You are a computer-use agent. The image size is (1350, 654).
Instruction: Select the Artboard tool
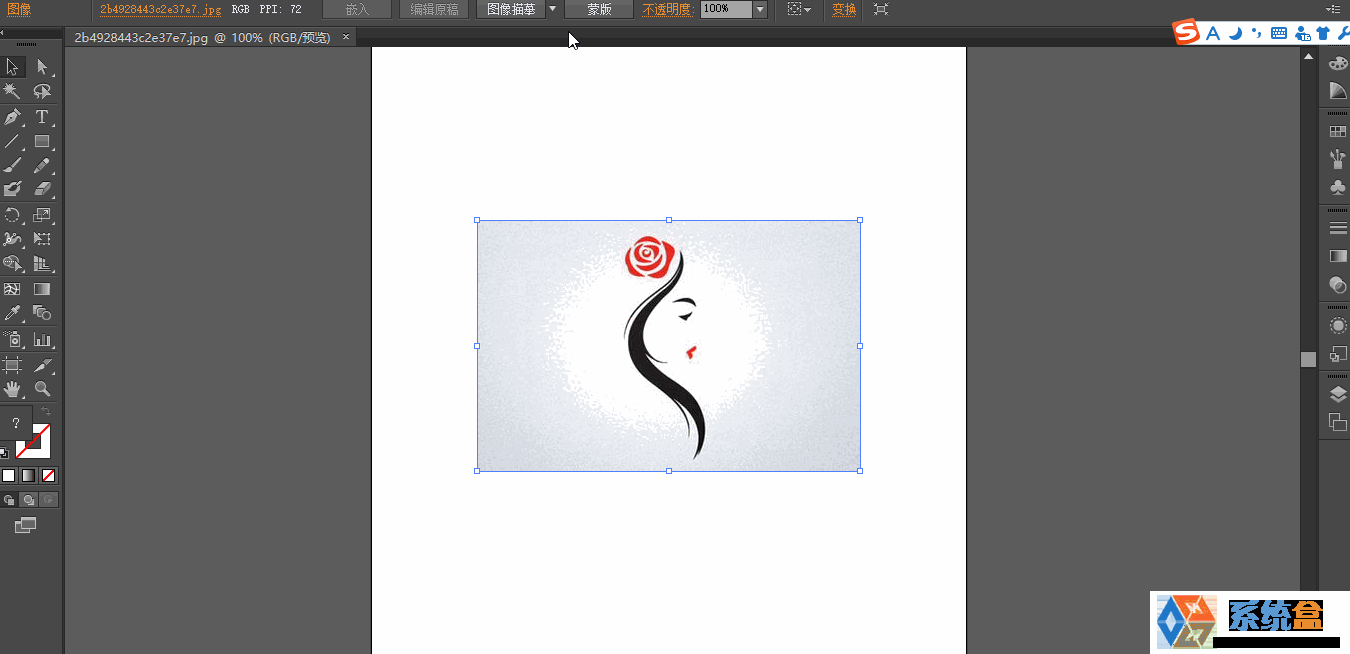(13, 365)
